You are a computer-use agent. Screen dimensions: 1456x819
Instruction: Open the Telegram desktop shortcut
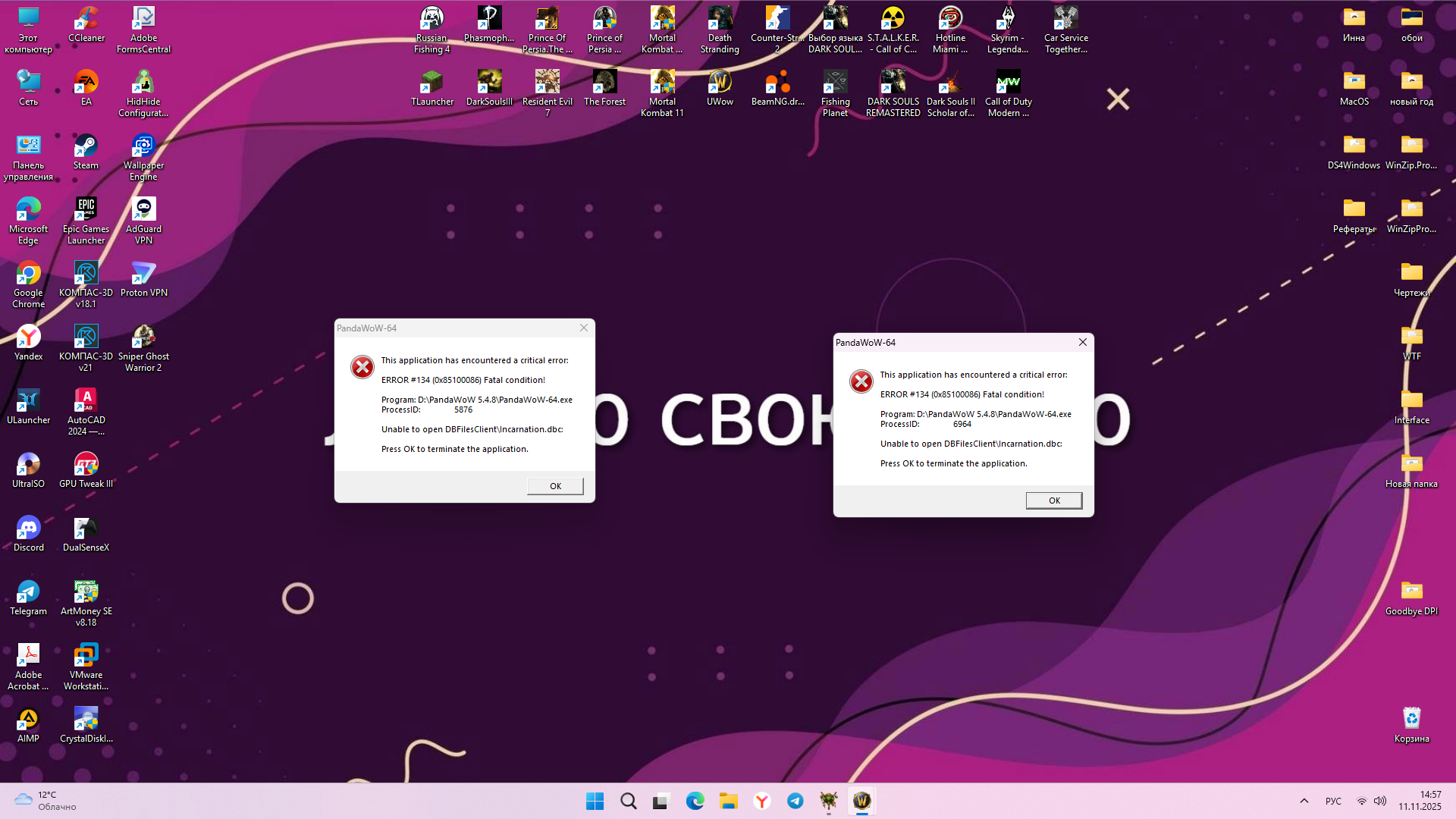[28, 593]
